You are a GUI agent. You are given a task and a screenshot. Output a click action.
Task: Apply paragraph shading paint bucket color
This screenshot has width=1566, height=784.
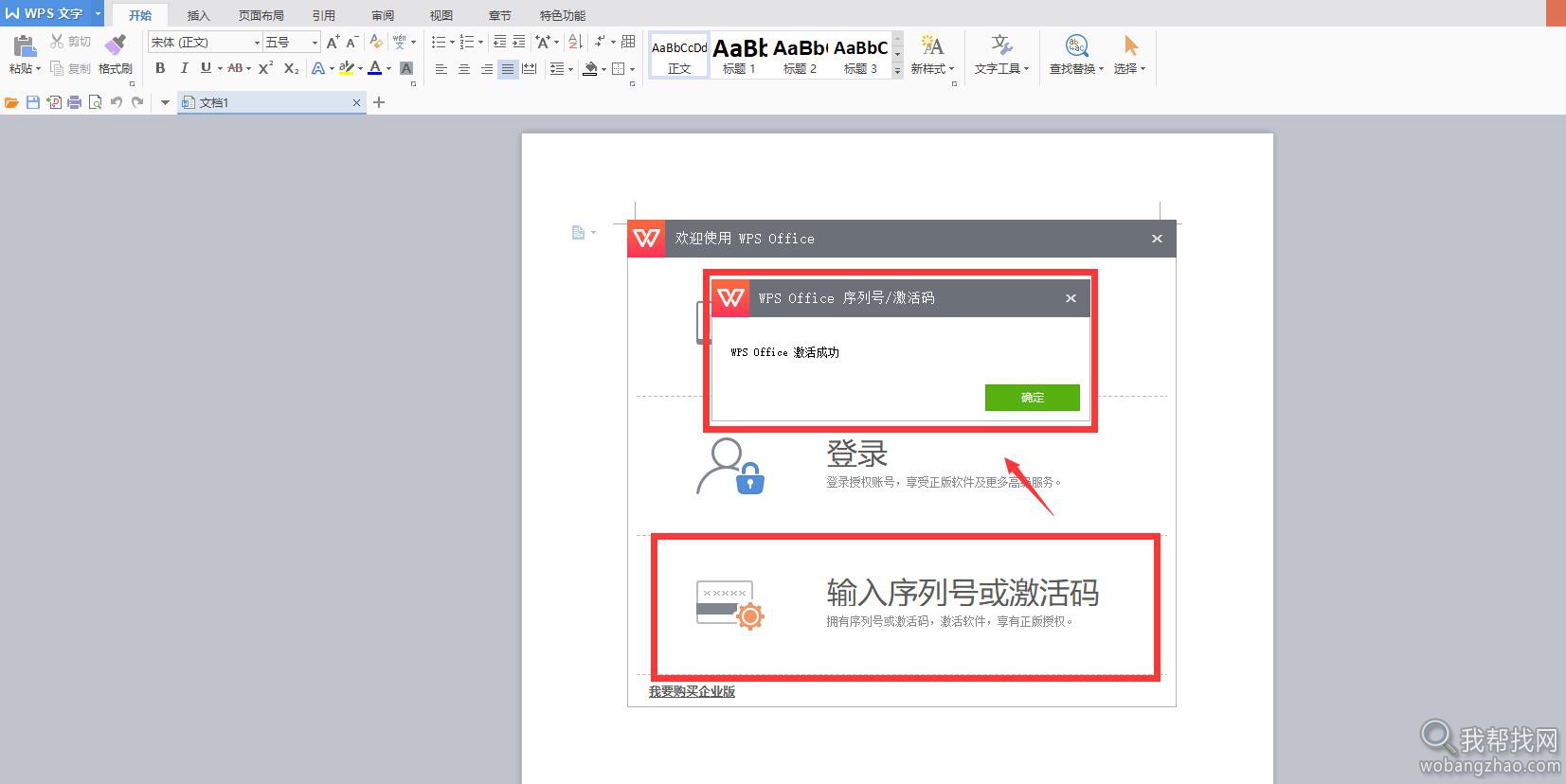point(590,68)
